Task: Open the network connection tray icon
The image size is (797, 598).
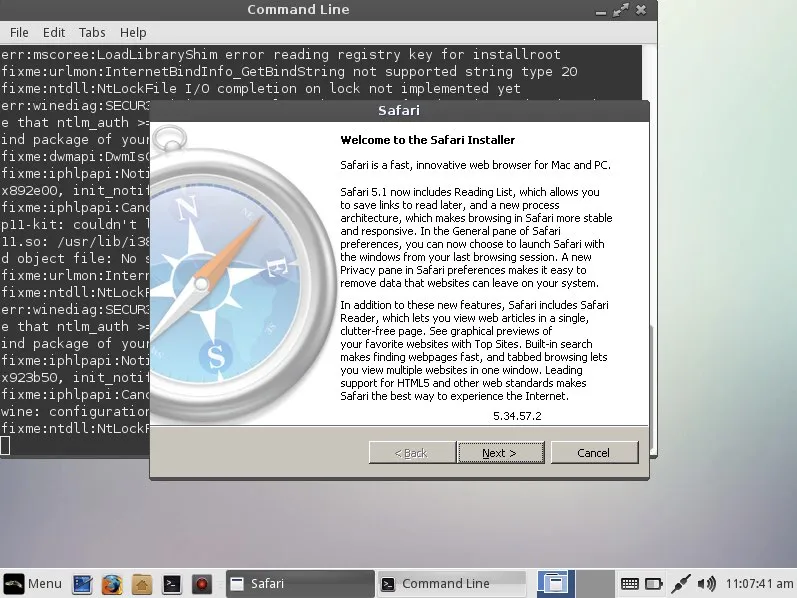Action: pyautogui.click(x=681, y=583)
